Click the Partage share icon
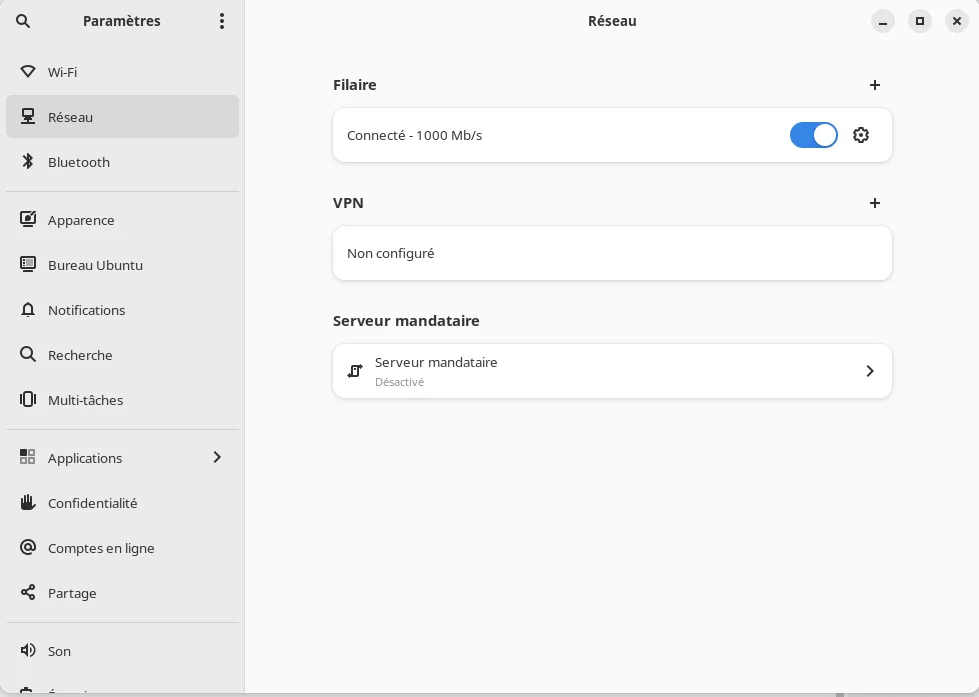 pyautogui.click(x=28, y=593)
